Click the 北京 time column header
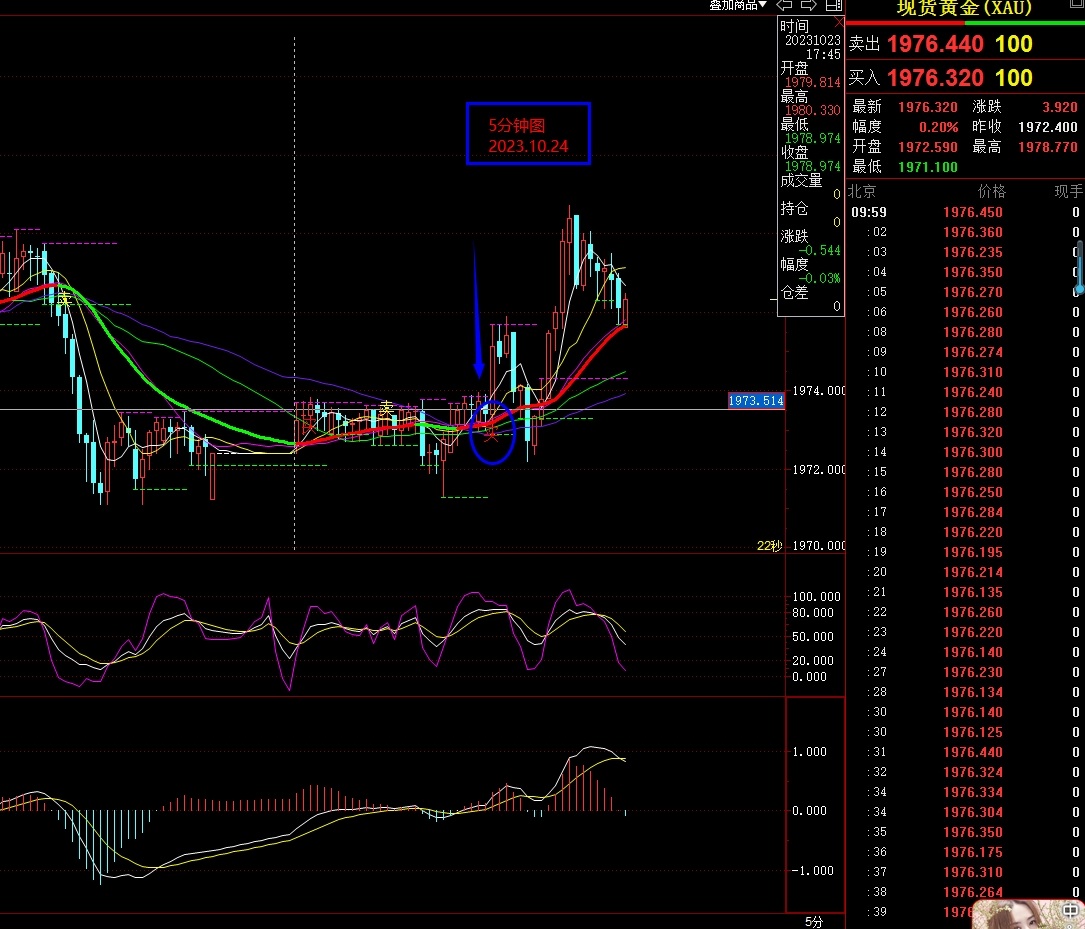Viewport: 1085px width, 929px height. click(862, 191)
